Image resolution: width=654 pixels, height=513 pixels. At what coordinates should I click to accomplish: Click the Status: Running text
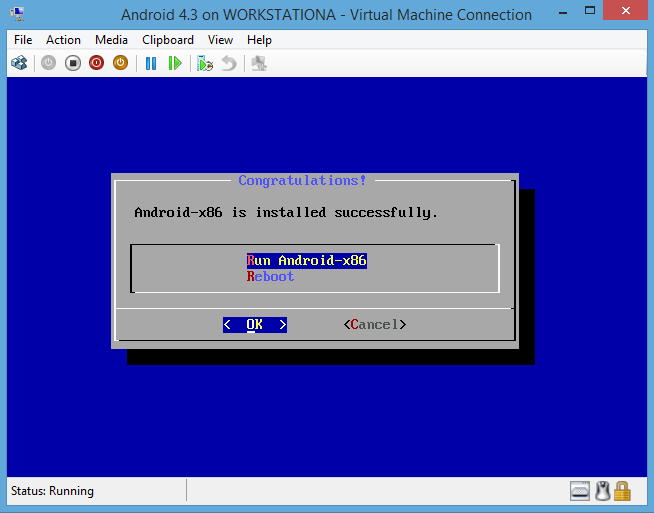point(52,491)
